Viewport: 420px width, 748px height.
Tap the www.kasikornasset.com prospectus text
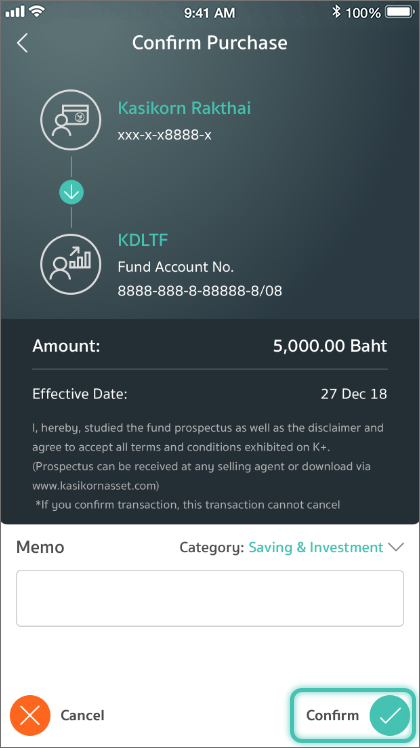pos(95,486)
